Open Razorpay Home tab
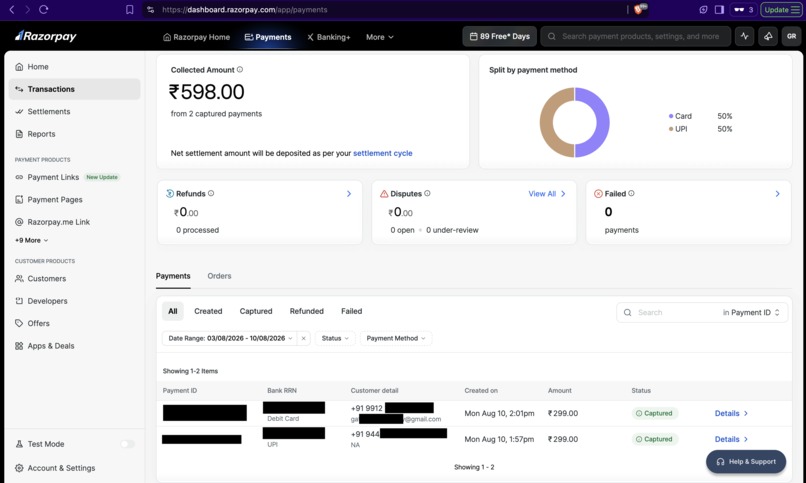 [196, 37]
